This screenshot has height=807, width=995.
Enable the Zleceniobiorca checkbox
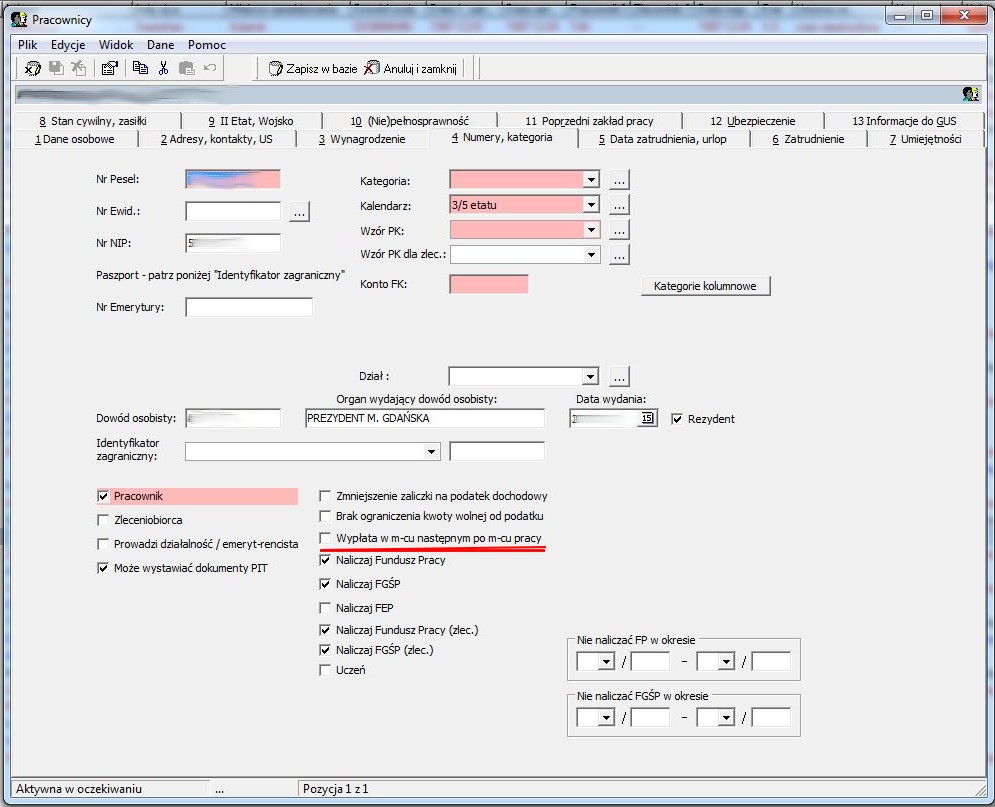[103, 520]
